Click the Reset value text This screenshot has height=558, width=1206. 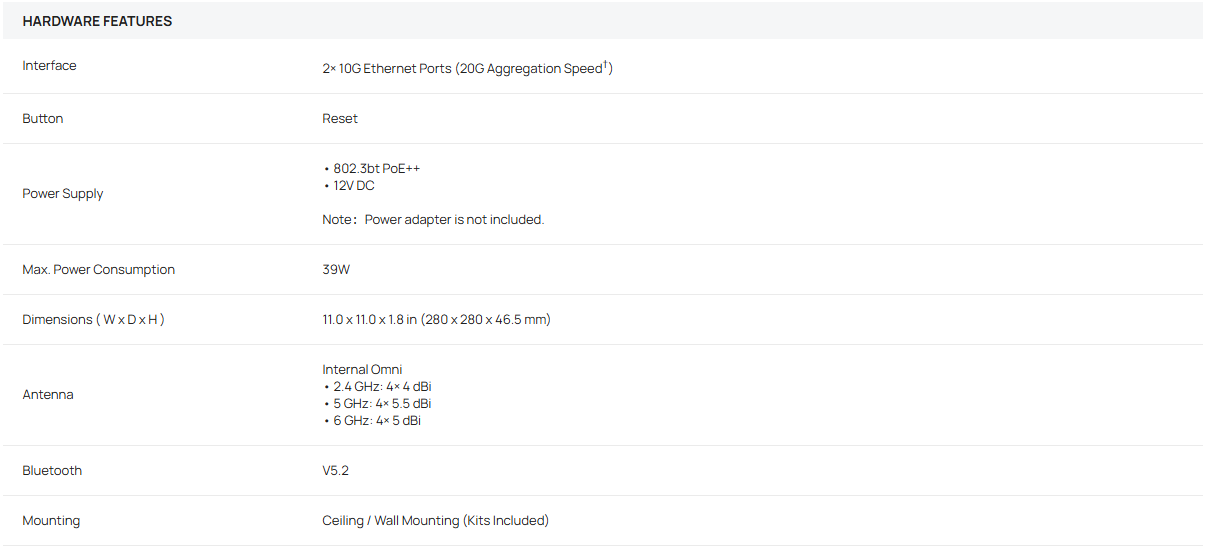pyautogui.click(x=340, y=119)
